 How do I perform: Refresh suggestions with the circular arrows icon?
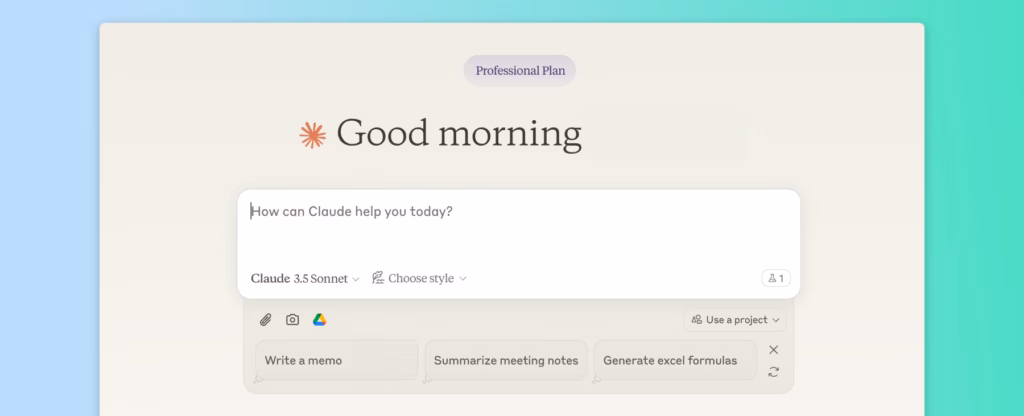[x=773, y=372]
